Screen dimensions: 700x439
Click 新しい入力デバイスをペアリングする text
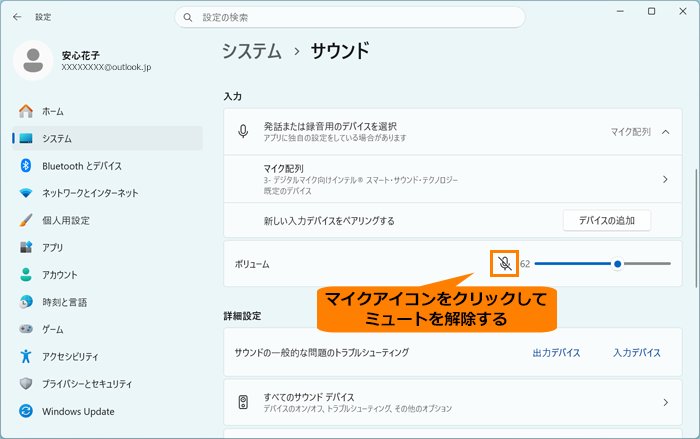tap(329, 221)
